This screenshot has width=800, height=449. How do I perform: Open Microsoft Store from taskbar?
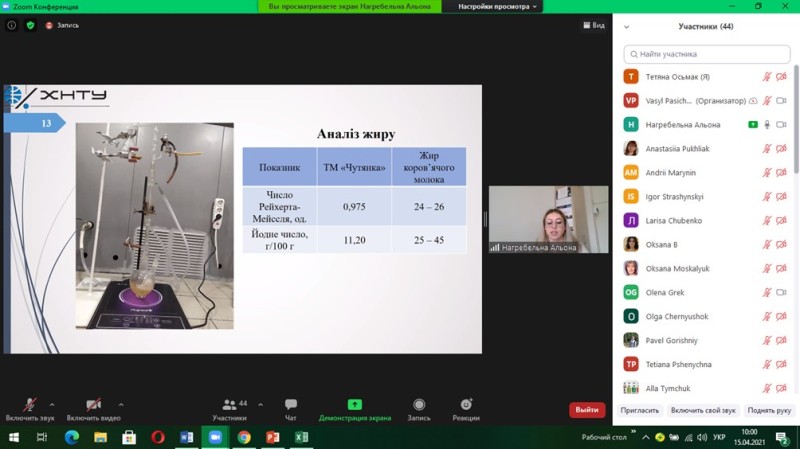click(129, 437)
